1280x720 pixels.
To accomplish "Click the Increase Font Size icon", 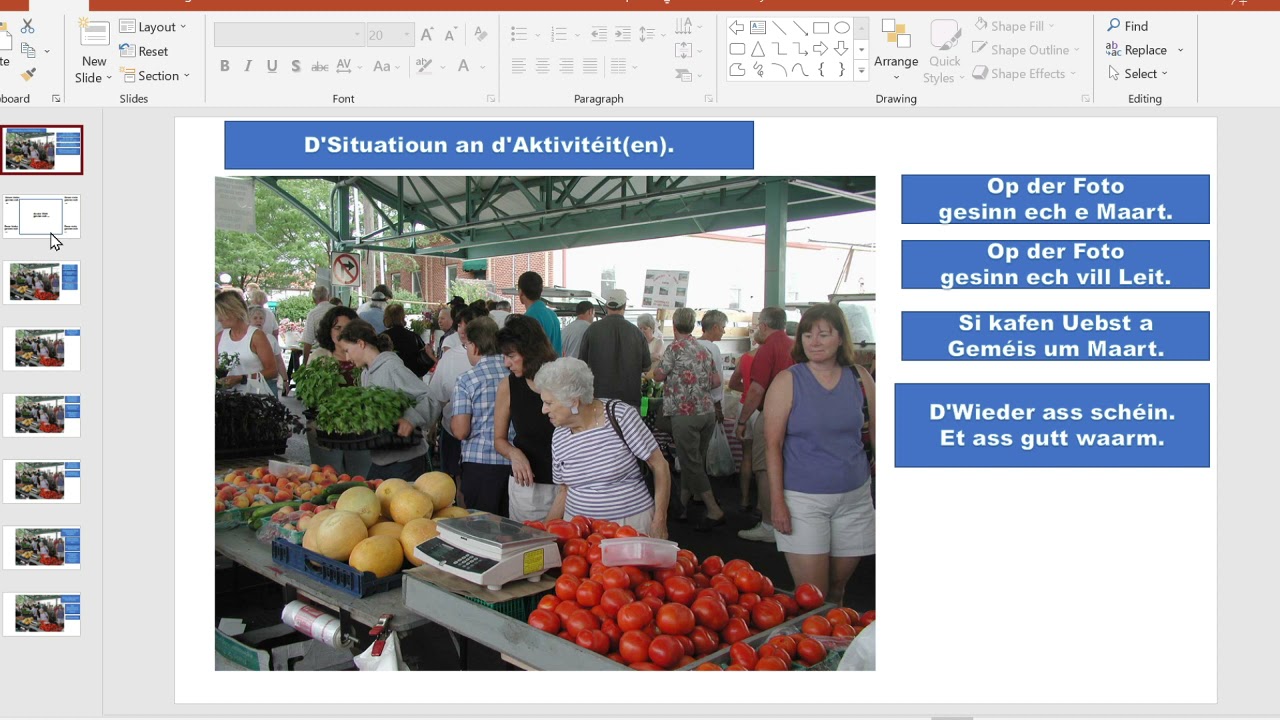I will click(427, 35).
